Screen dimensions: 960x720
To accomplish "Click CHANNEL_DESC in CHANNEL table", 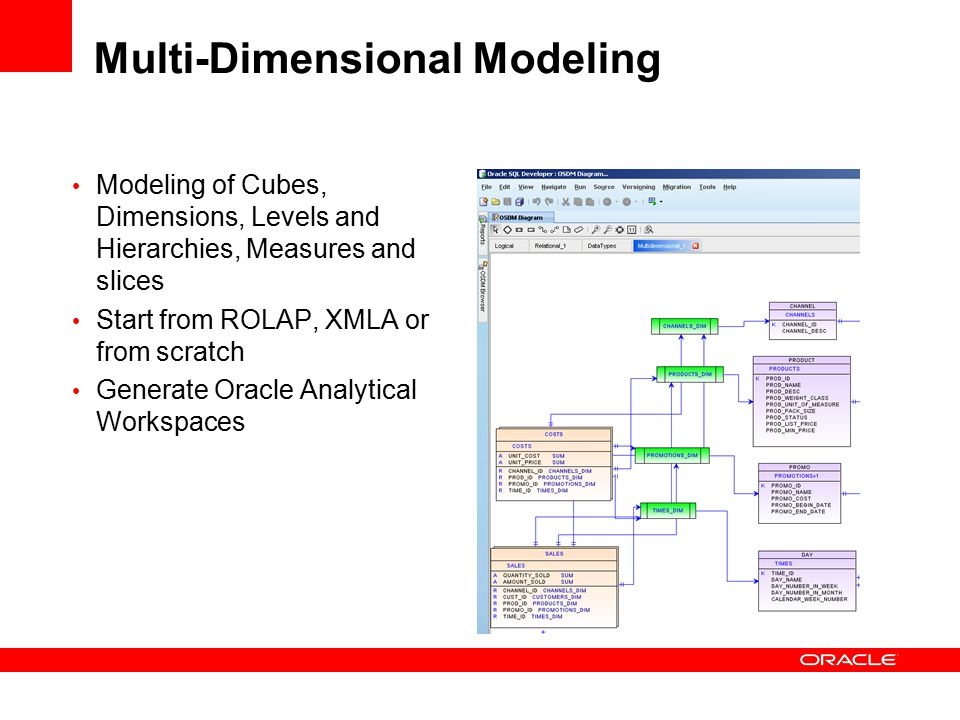I will 804,331.
